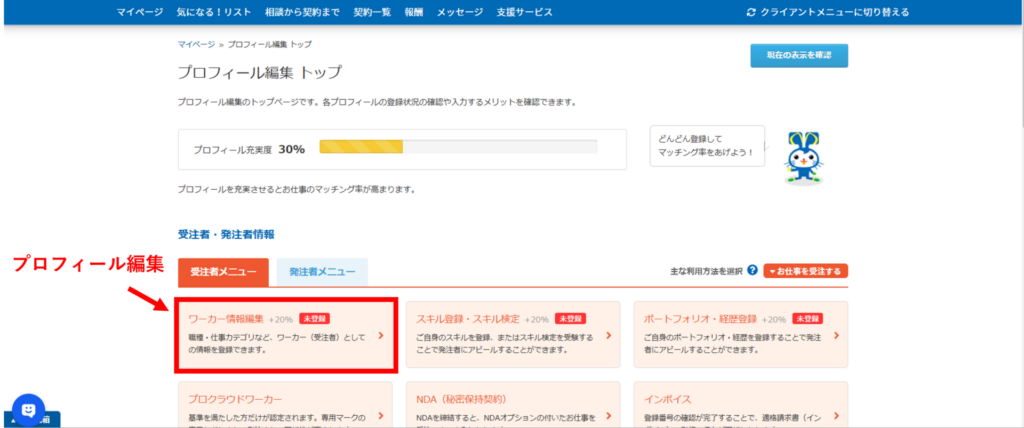Viewport: 1024px width, 428px height.
Task: Click 未登録 badge on ワーカー情報編集
Action: click(315, 319)
